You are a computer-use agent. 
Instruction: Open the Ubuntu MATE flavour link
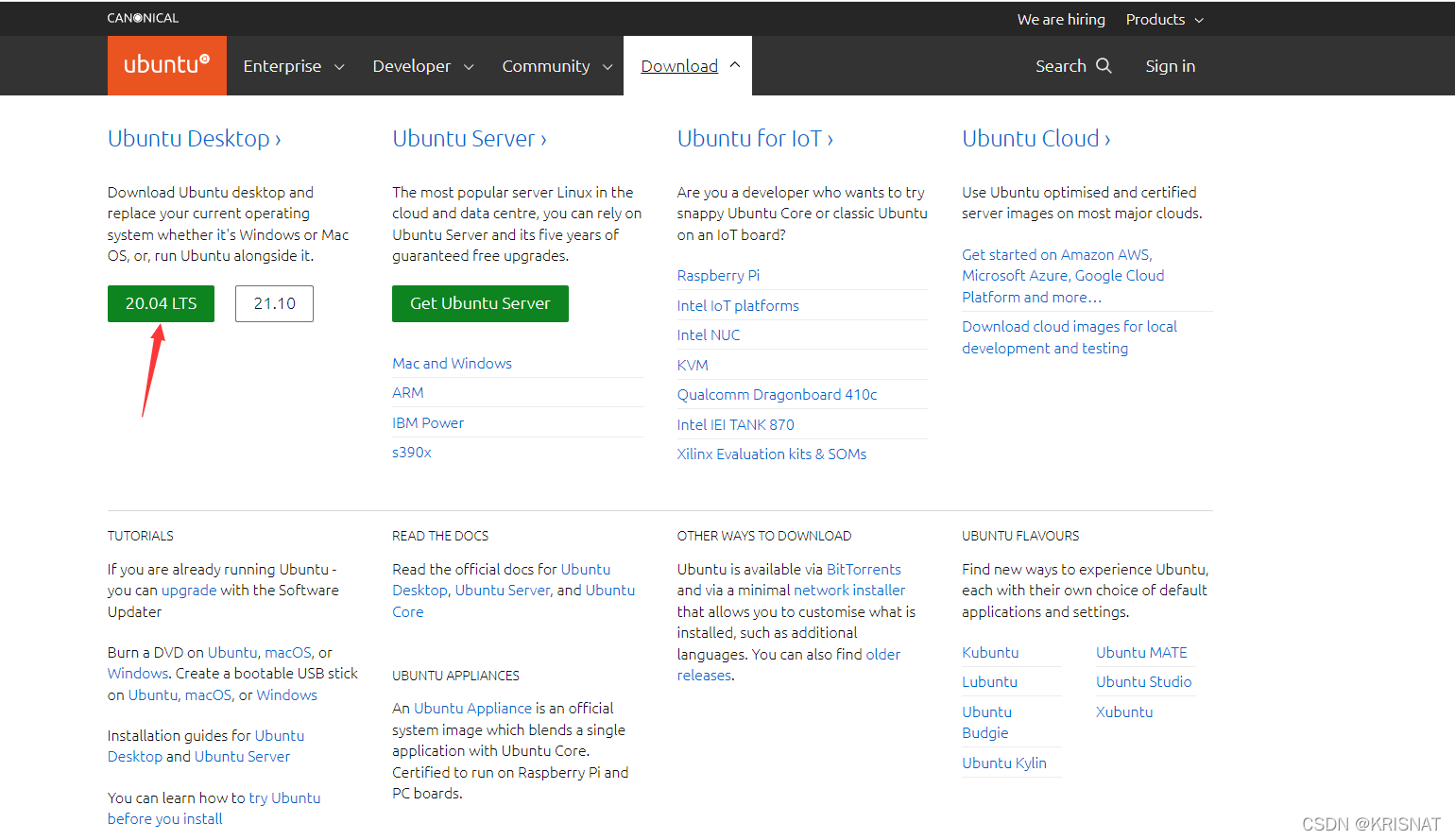(1141, 652)
